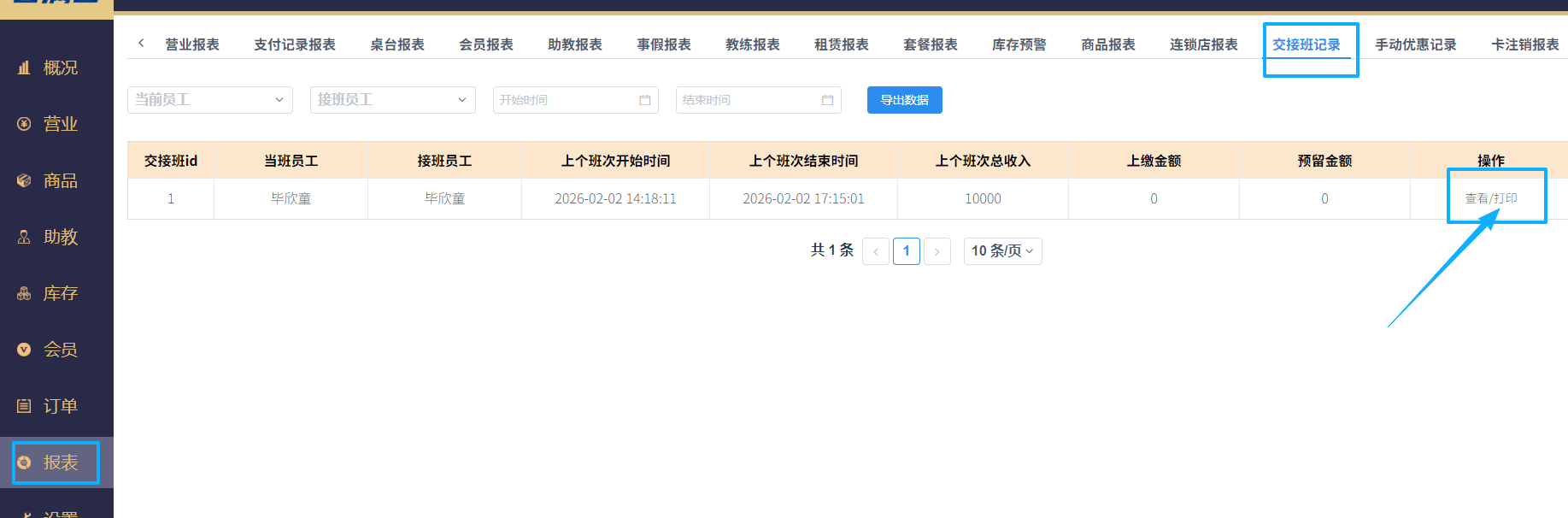Click the 预留金额 column header
The width and height of the screenshot is (1568, 518).
pyautogui.click(x=1324, y=161)
